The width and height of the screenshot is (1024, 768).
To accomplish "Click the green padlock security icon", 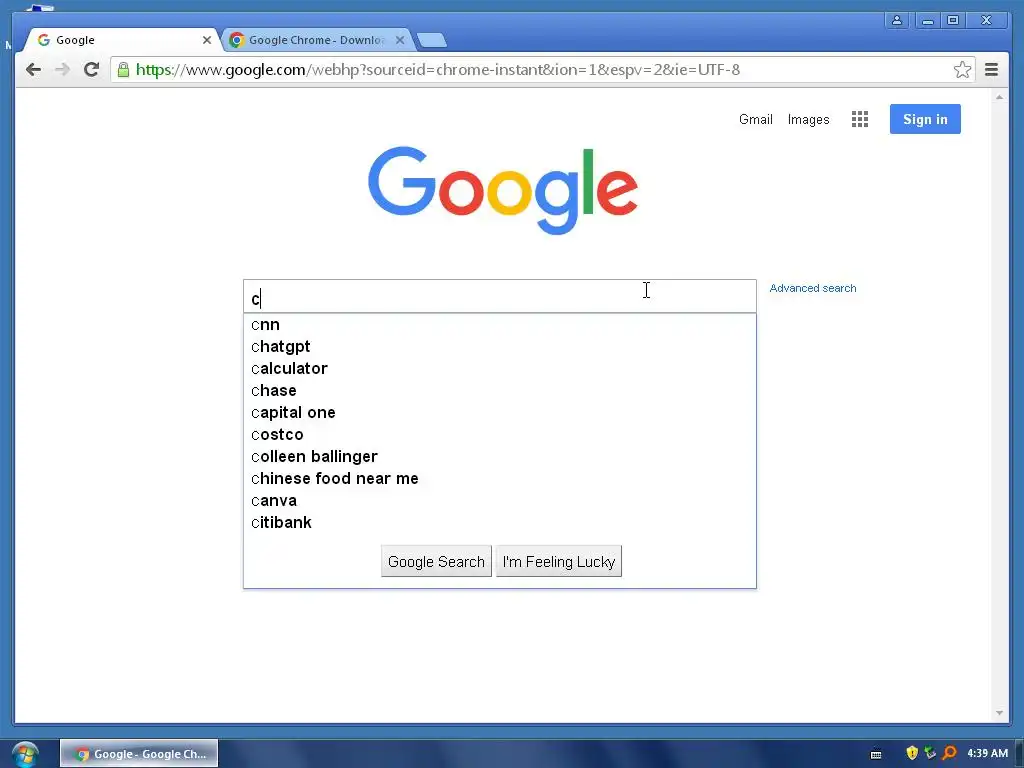I will (123, 70).
